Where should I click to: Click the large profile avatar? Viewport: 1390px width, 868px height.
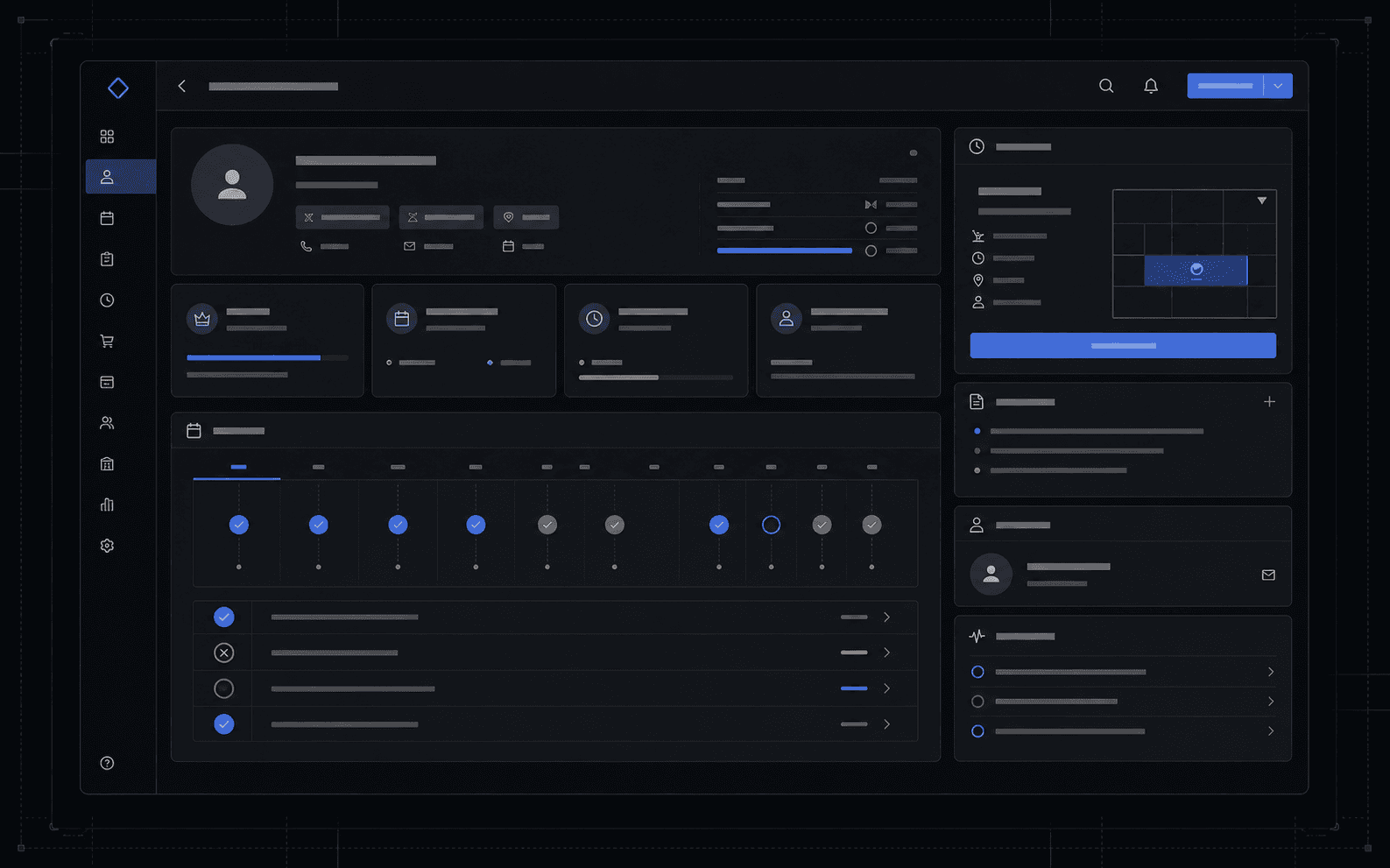(232, 185)
